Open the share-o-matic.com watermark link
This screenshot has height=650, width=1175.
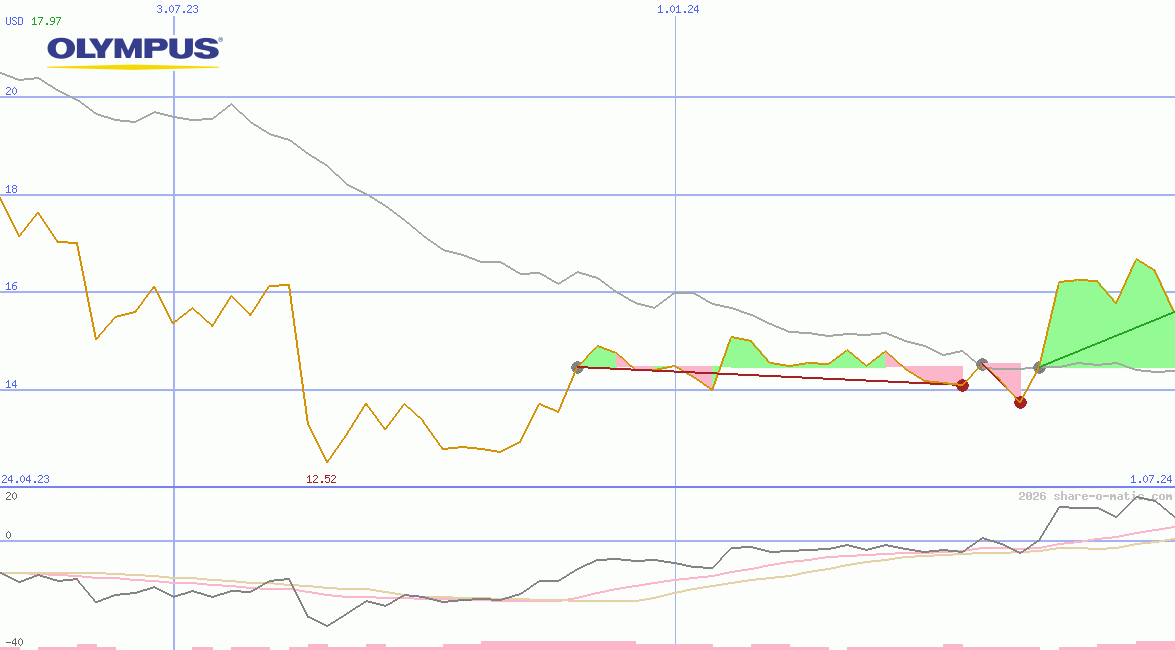(1094, 496)
